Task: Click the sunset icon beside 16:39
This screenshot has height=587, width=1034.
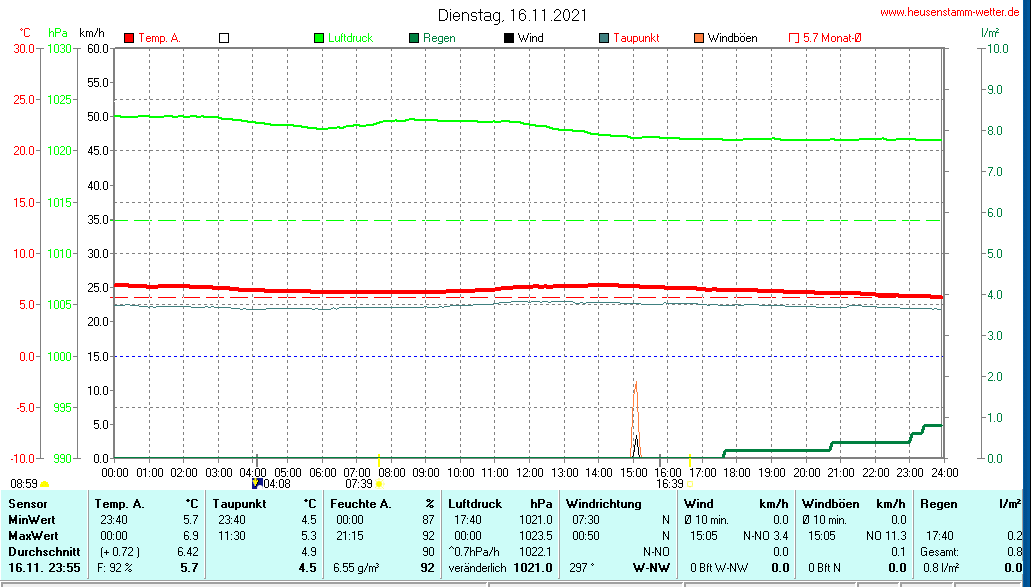Action: tap(690, 483)
